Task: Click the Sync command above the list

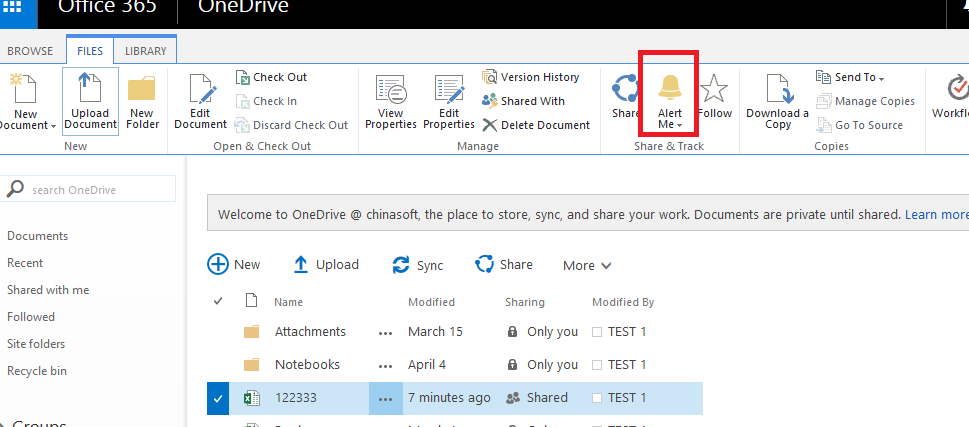Action: coord(418,265)
